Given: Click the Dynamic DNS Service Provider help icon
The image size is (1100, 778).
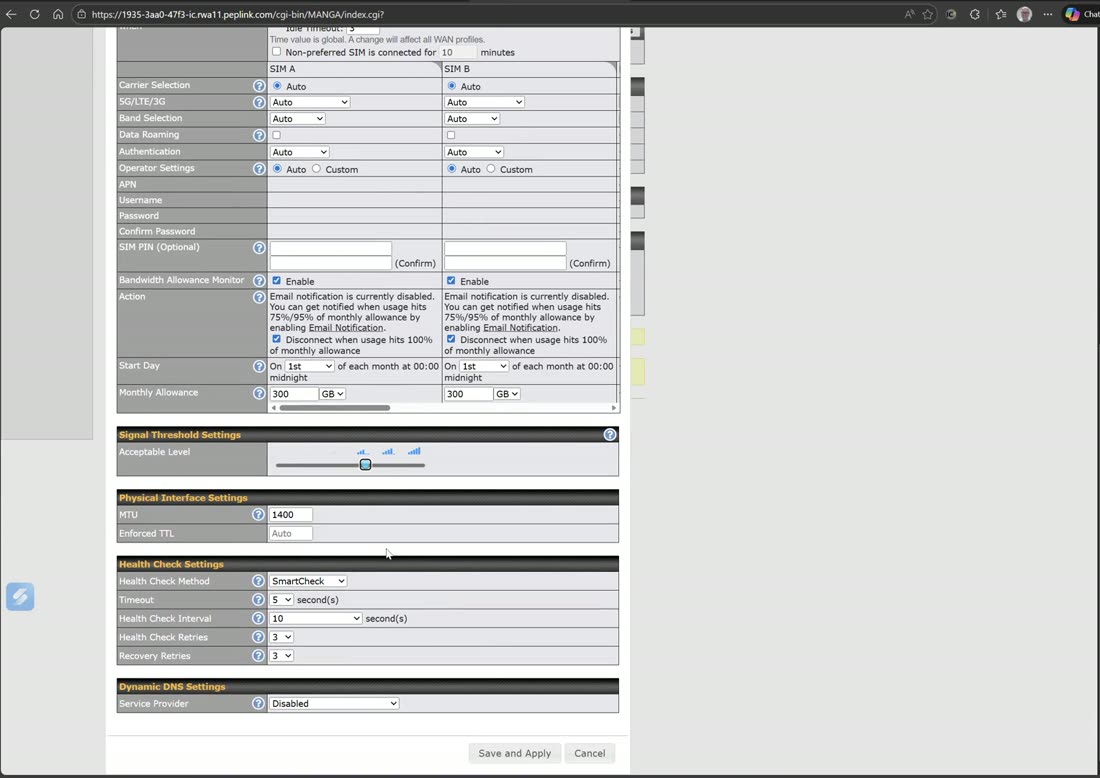Looking at the screenshot, I should [258, 704].
